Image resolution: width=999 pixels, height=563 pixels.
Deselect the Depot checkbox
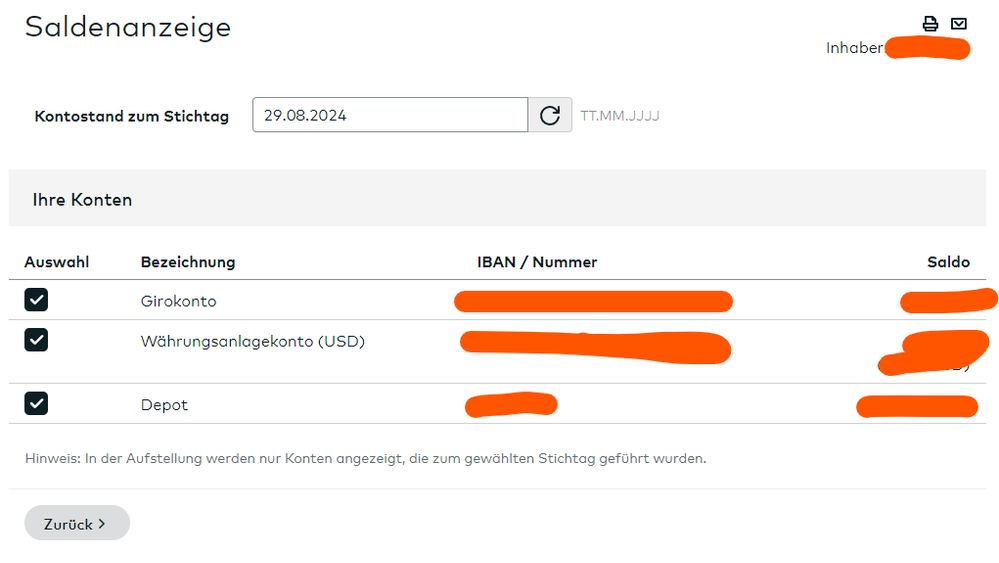36,404
